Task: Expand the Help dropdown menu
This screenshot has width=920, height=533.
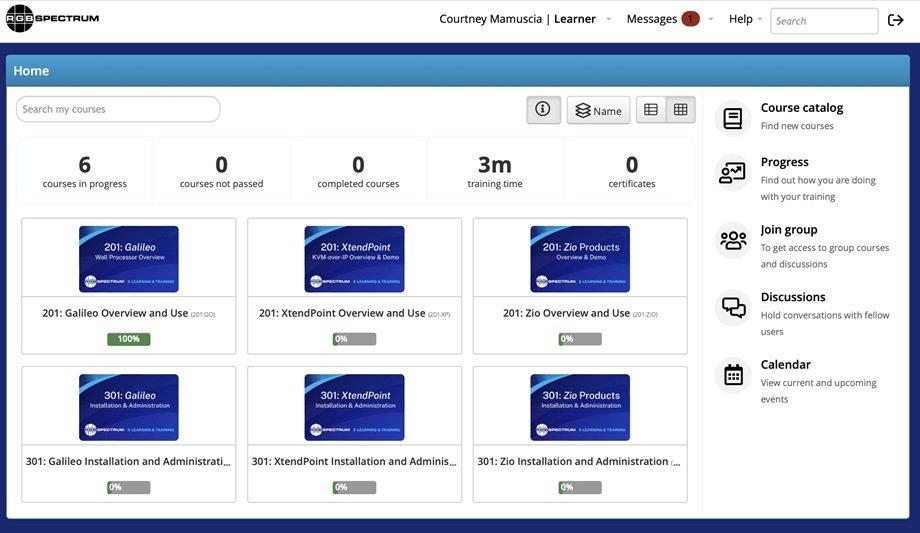Action: point(745,19)
